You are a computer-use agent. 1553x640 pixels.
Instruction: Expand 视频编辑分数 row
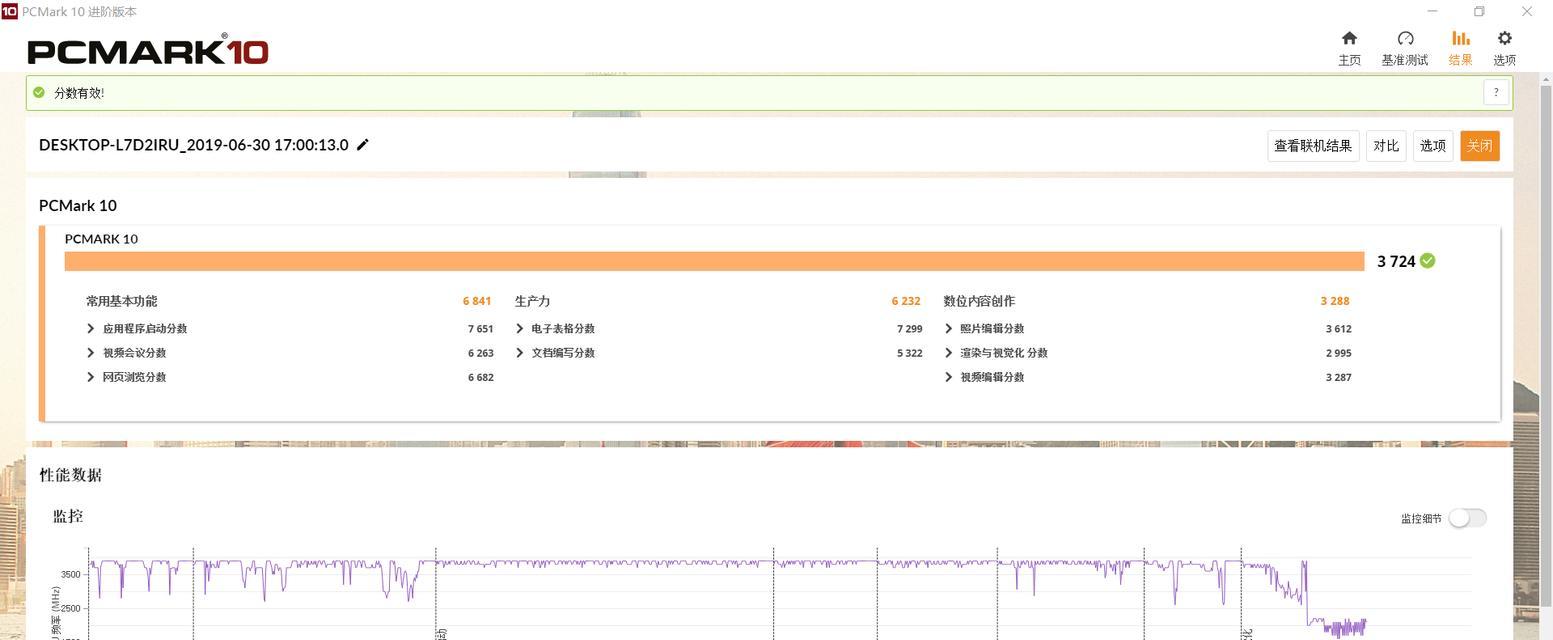point(949,377)
